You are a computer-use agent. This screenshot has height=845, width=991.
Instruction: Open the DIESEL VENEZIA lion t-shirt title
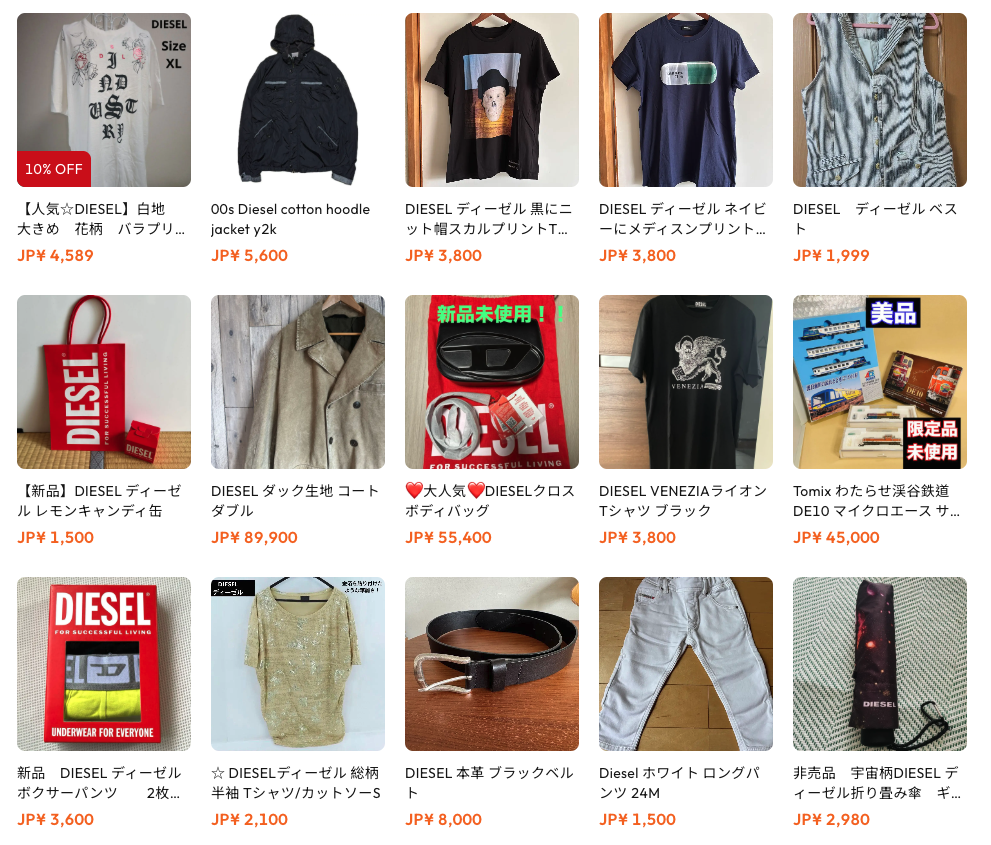pyautogui.click(x=683, y=501)
